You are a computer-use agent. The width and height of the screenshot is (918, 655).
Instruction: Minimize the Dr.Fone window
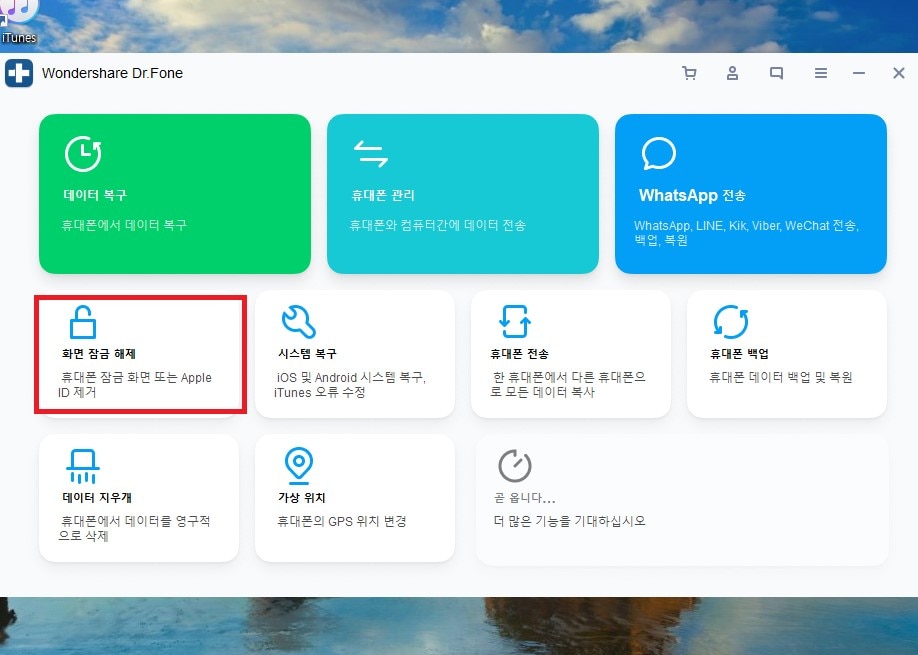859,73
